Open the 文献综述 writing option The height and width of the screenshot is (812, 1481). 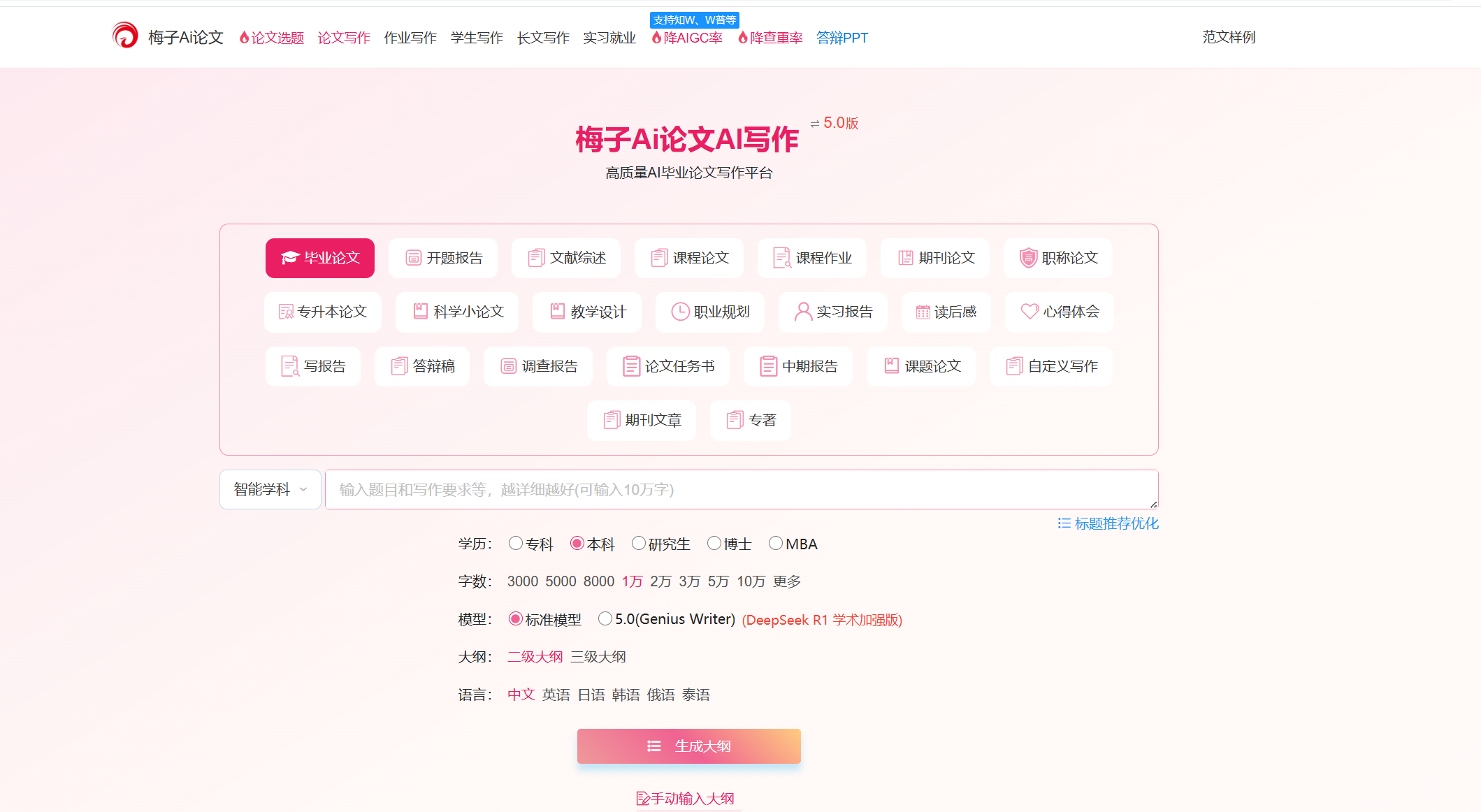[565, 258]
